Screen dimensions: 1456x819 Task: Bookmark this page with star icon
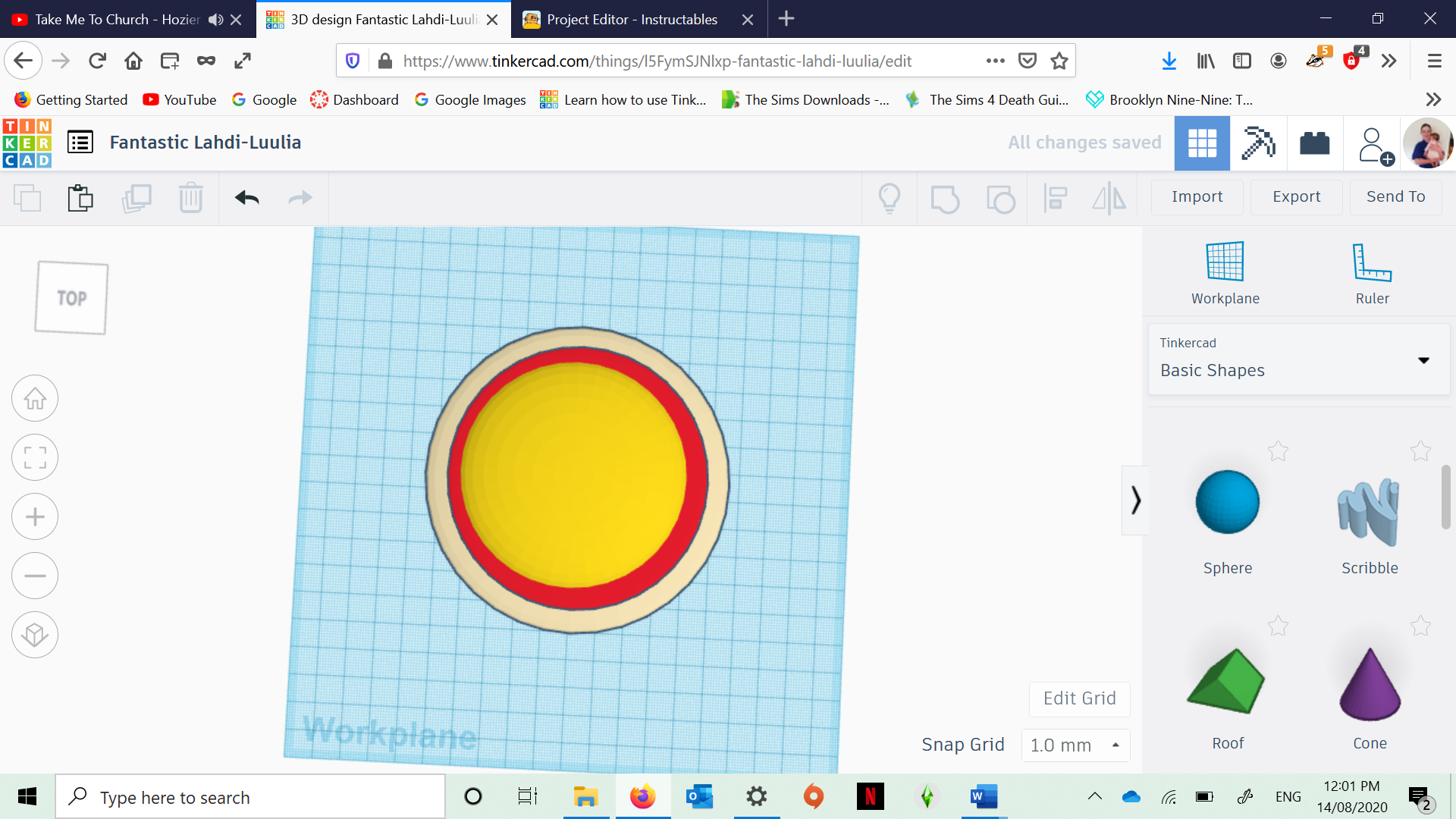pyautogui.click(x=1059, y=61)
